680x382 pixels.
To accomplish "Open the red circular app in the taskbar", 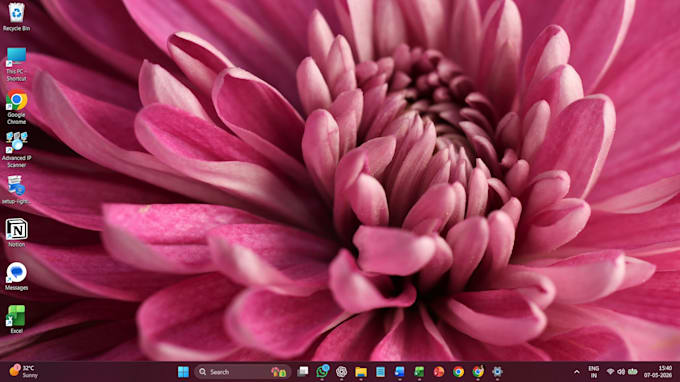I will 439,372.
